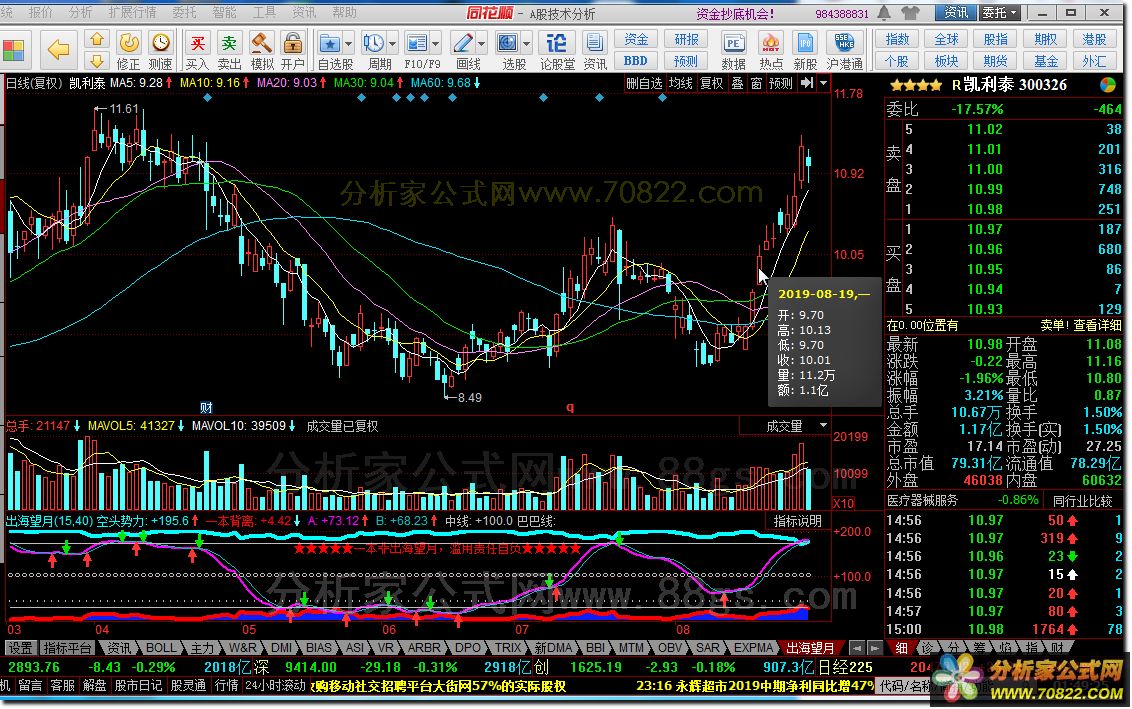
Task: Open the 画线 dropdown arrow
Action: pos(482,44)
